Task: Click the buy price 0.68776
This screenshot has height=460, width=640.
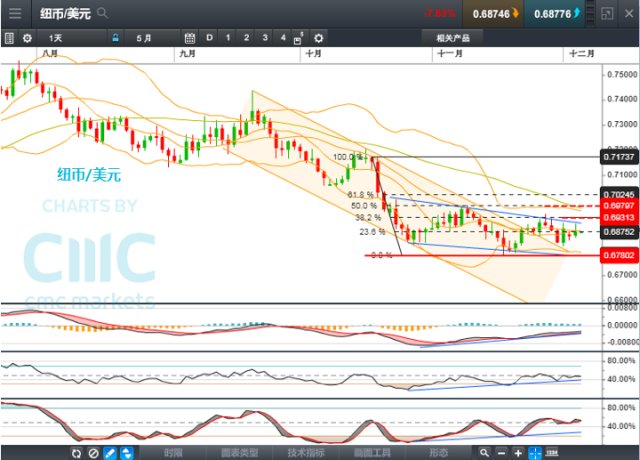Action: click(x=554, y=14)
